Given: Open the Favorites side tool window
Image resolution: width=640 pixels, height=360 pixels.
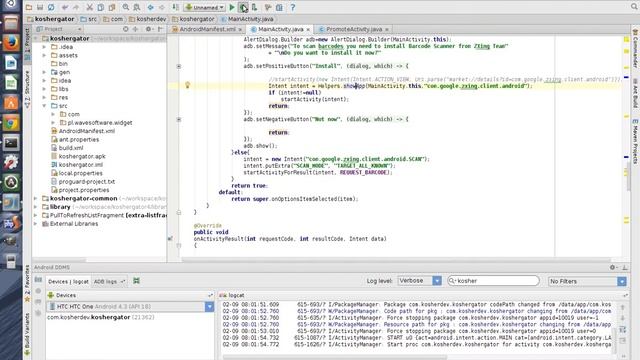Looking at the screenshot, I should (x=27, y=283).
